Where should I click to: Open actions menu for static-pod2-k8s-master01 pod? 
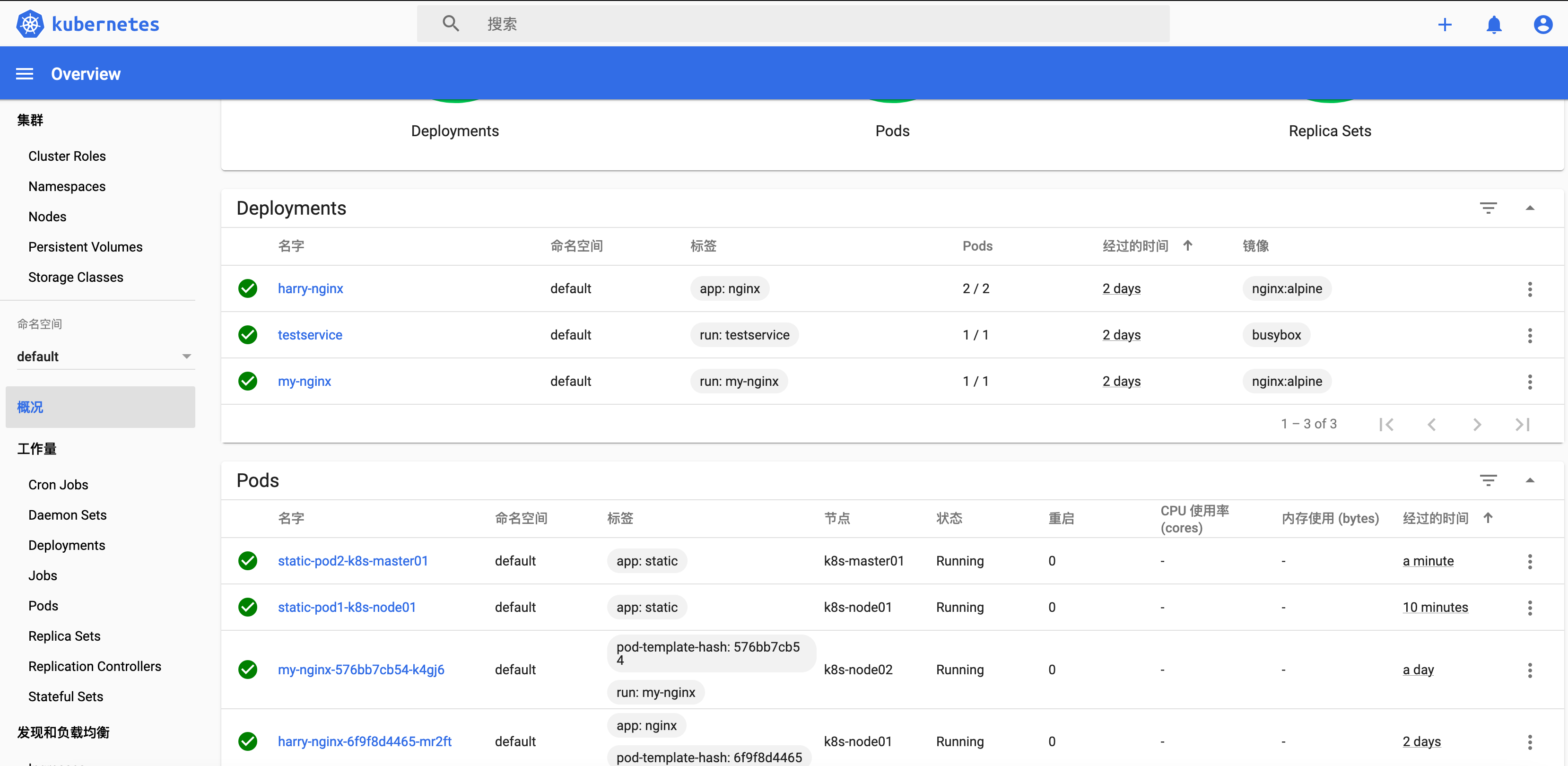(1530, 561)
